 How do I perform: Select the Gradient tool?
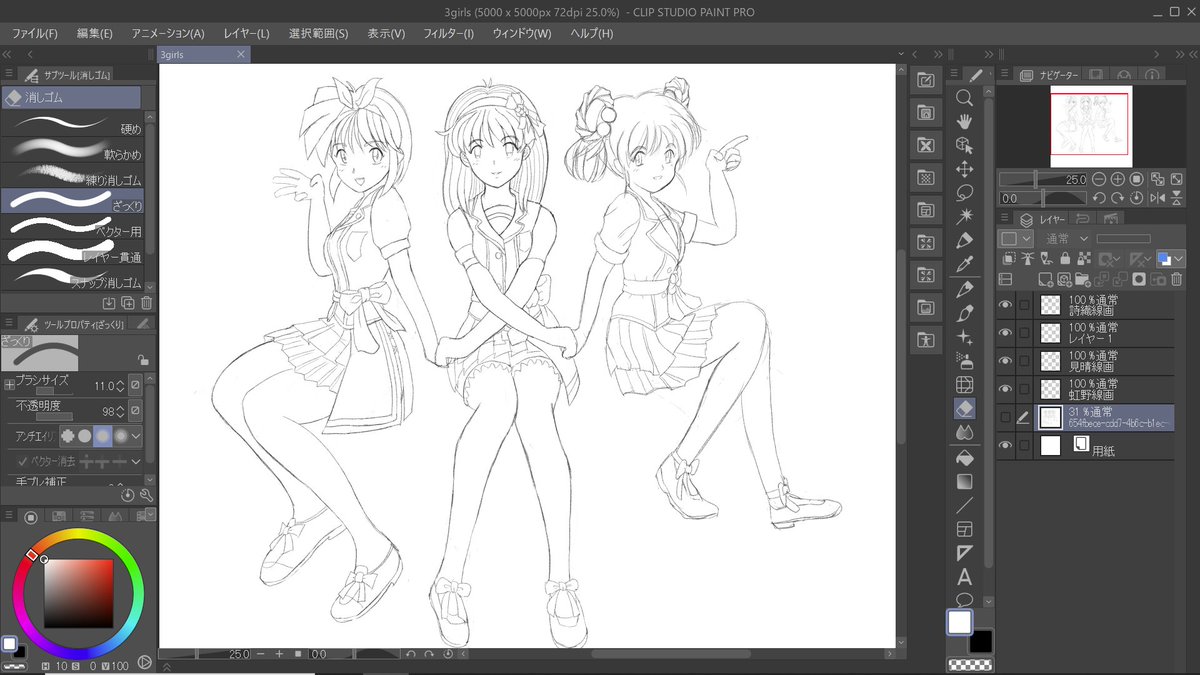(x=965, y=481)
